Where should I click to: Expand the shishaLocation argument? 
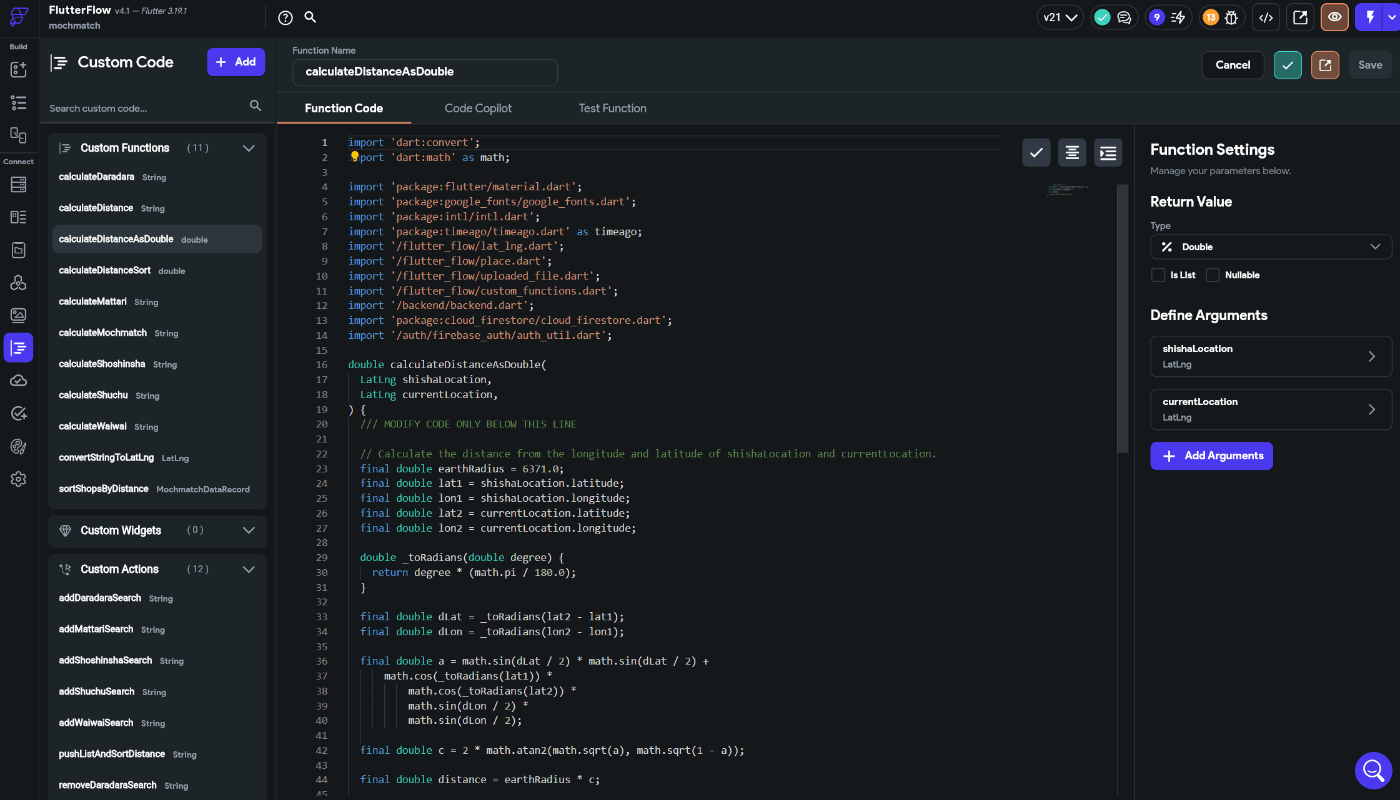1271,356
